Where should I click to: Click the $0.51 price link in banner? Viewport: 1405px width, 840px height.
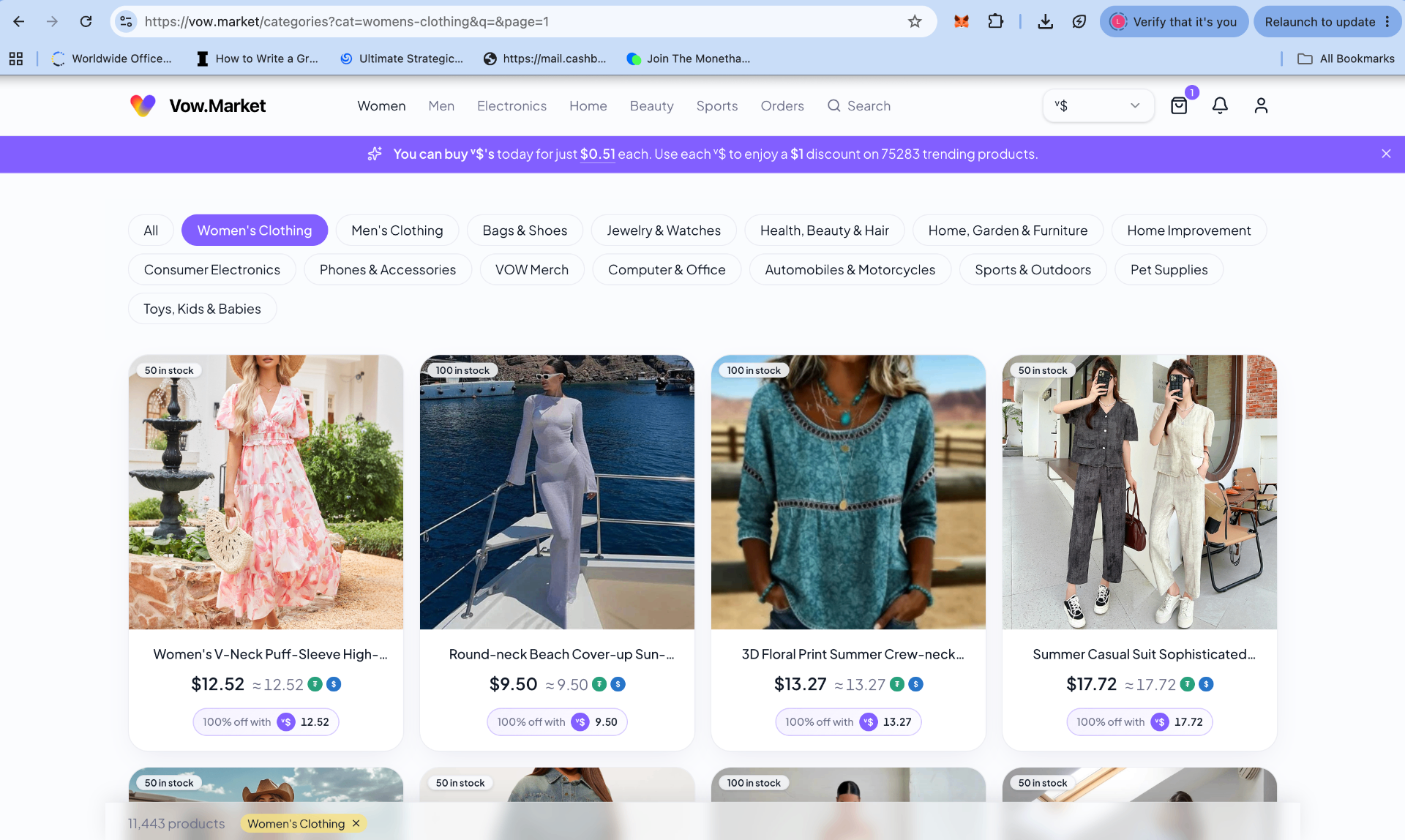(x=597, y=154)
